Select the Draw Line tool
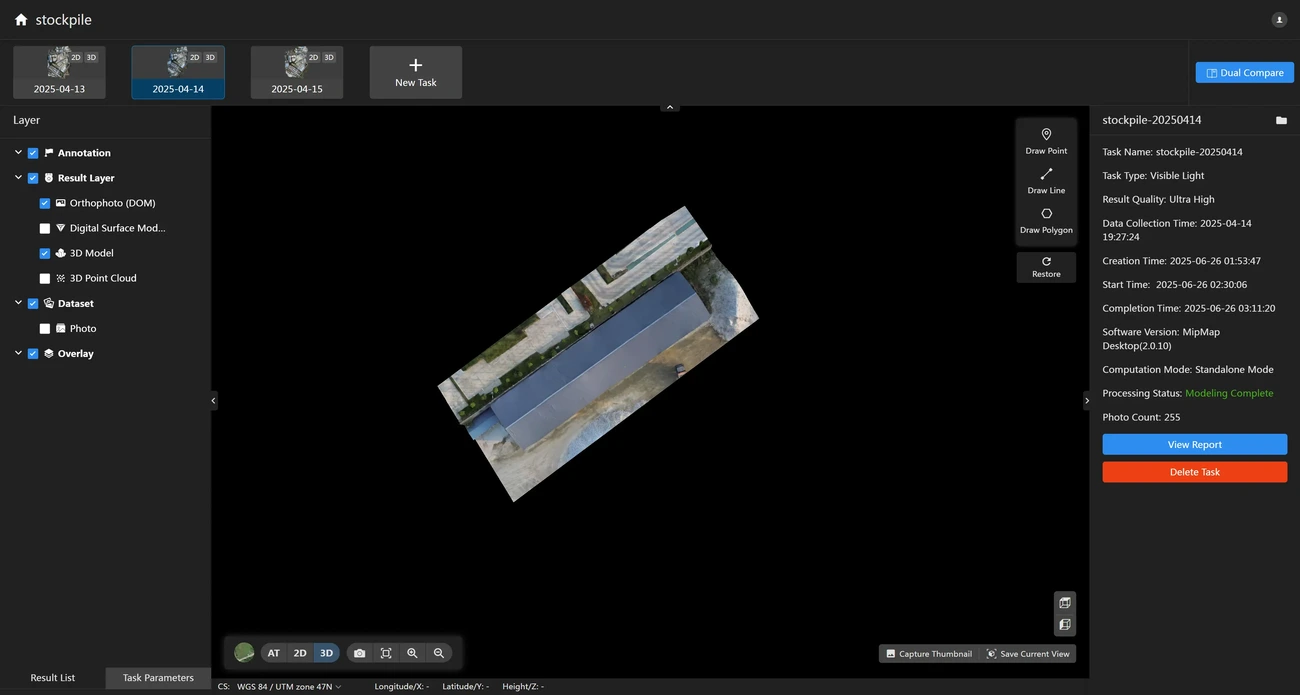1300x695 pixels. pos(1046,180)
